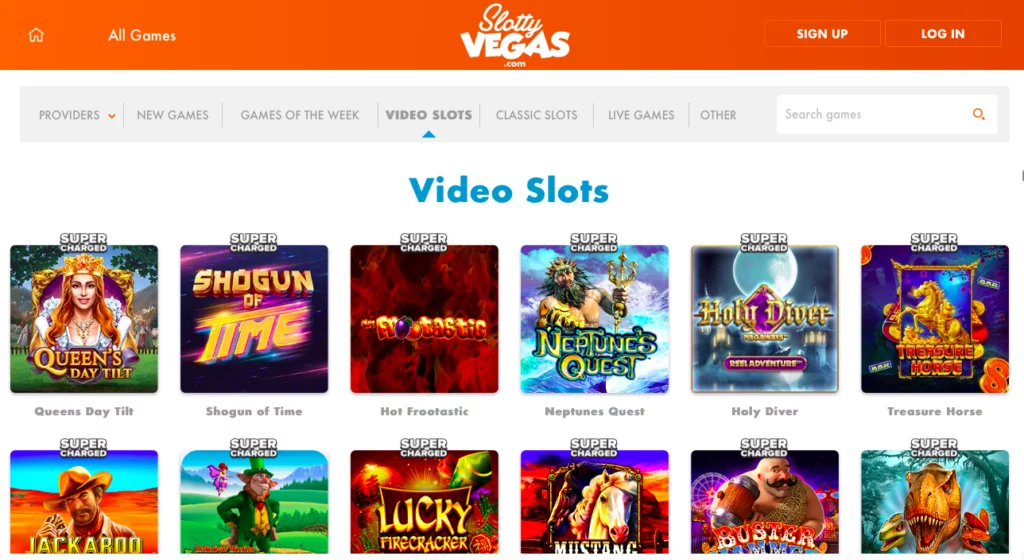Select Games of the Week tab
This screenshot has height=560, width=1024.
click(x=300, y=115)
